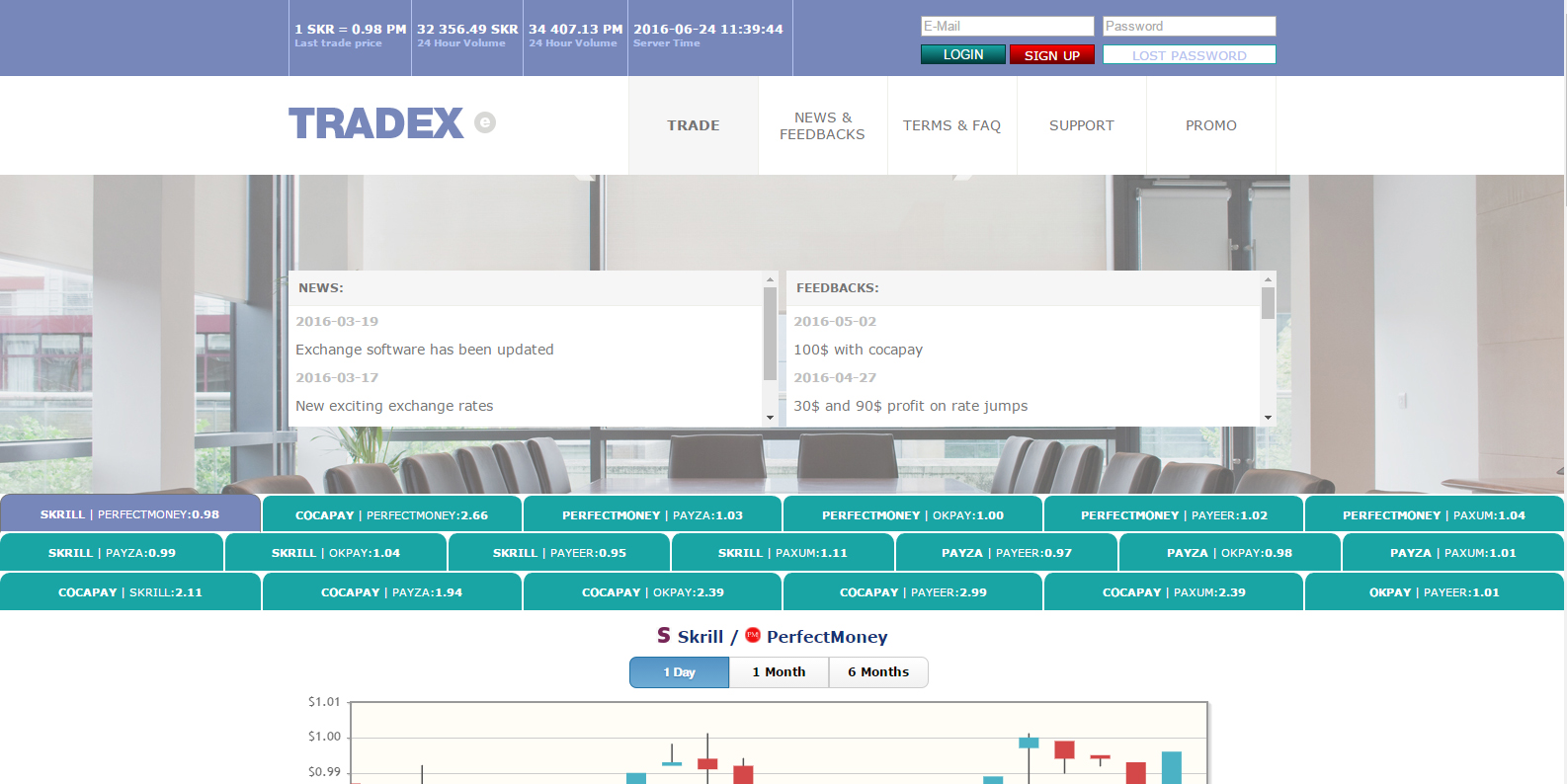Click the SIGN UP button
1567x784 pixels.
point(1052,54)
